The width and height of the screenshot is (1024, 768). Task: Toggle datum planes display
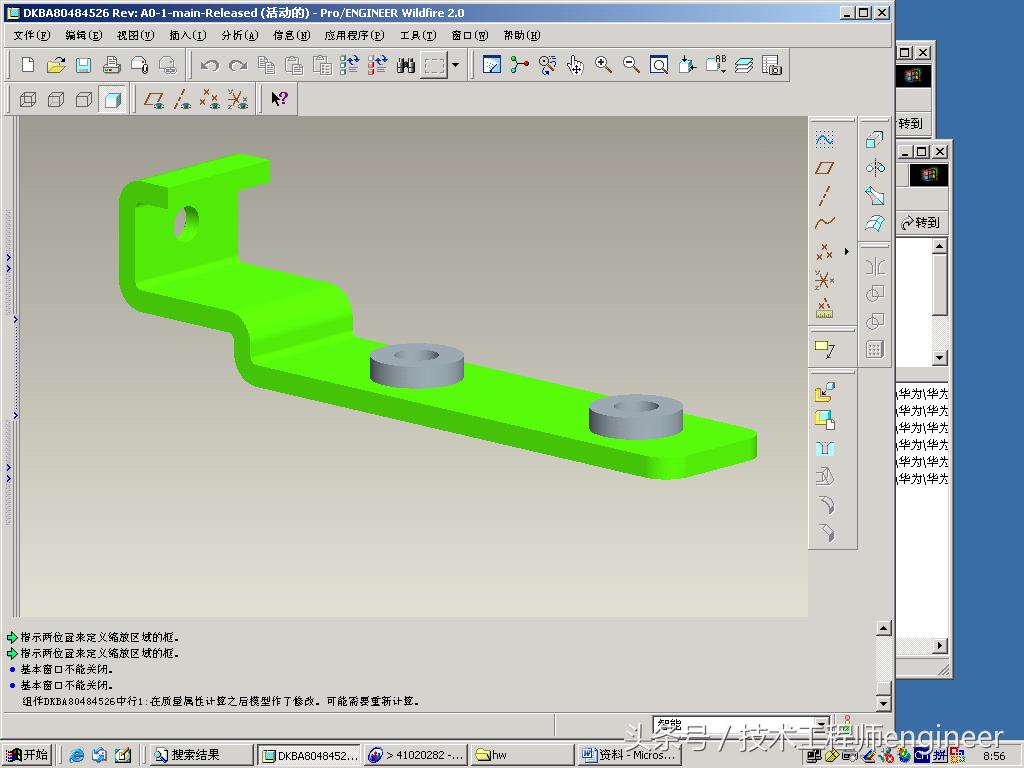coord(154,99)
